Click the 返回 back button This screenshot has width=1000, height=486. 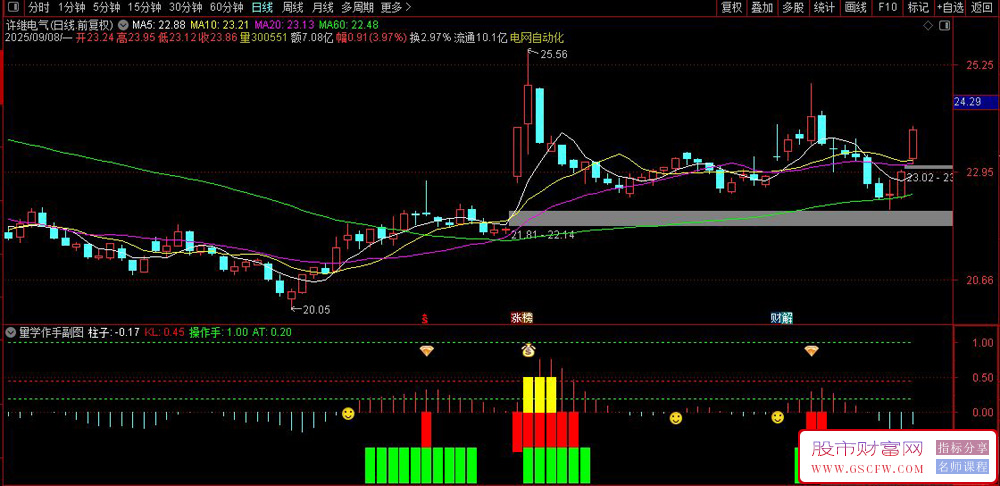(x=982, y=8)
